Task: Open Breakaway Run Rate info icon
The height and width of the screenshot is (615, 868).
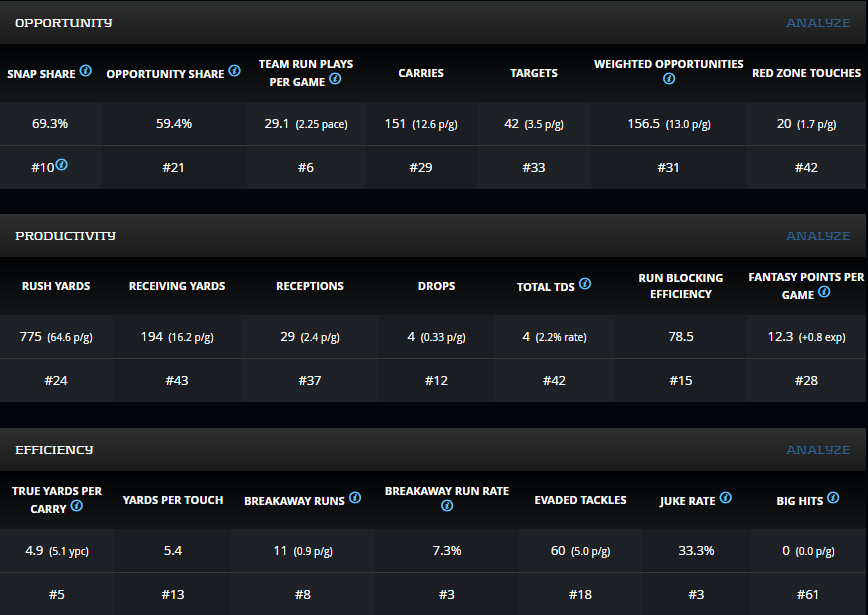Action: point(447,506)
